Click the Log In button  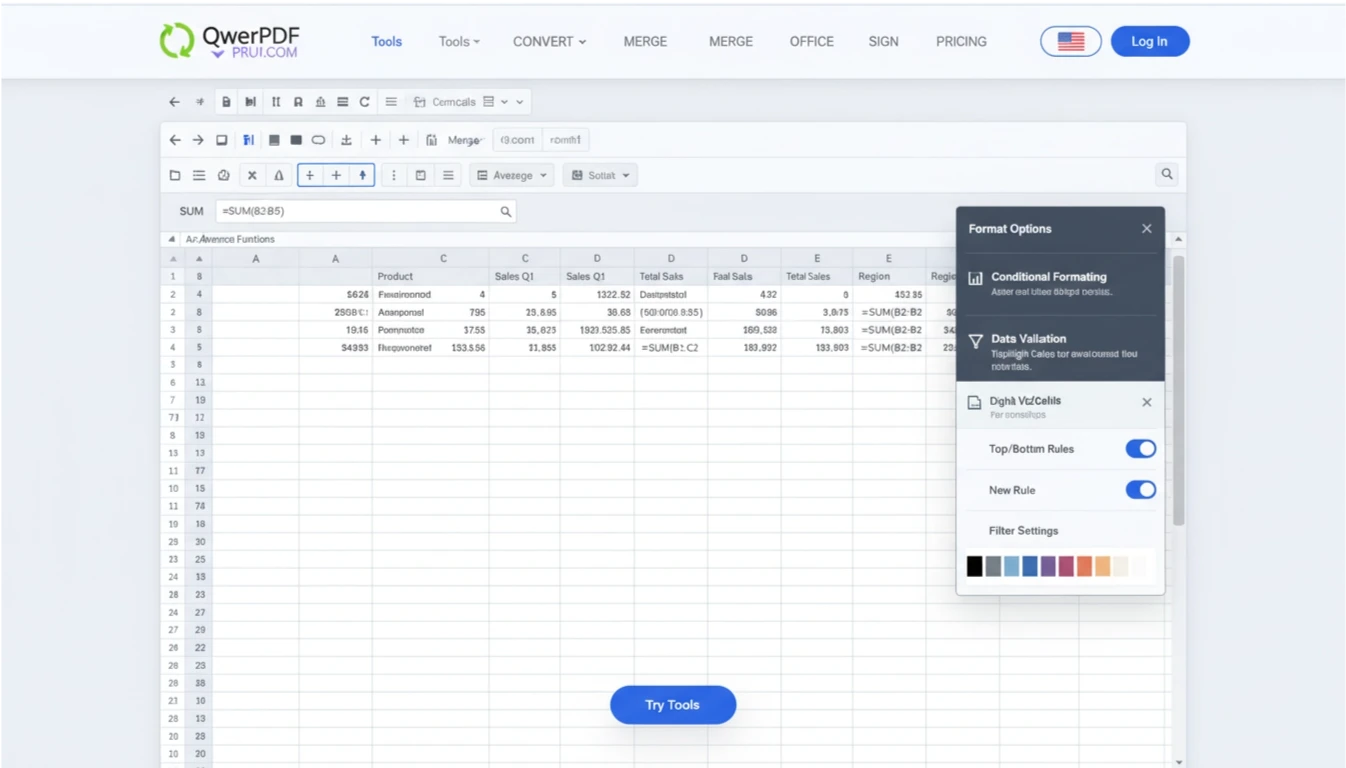coord(1150,41)
